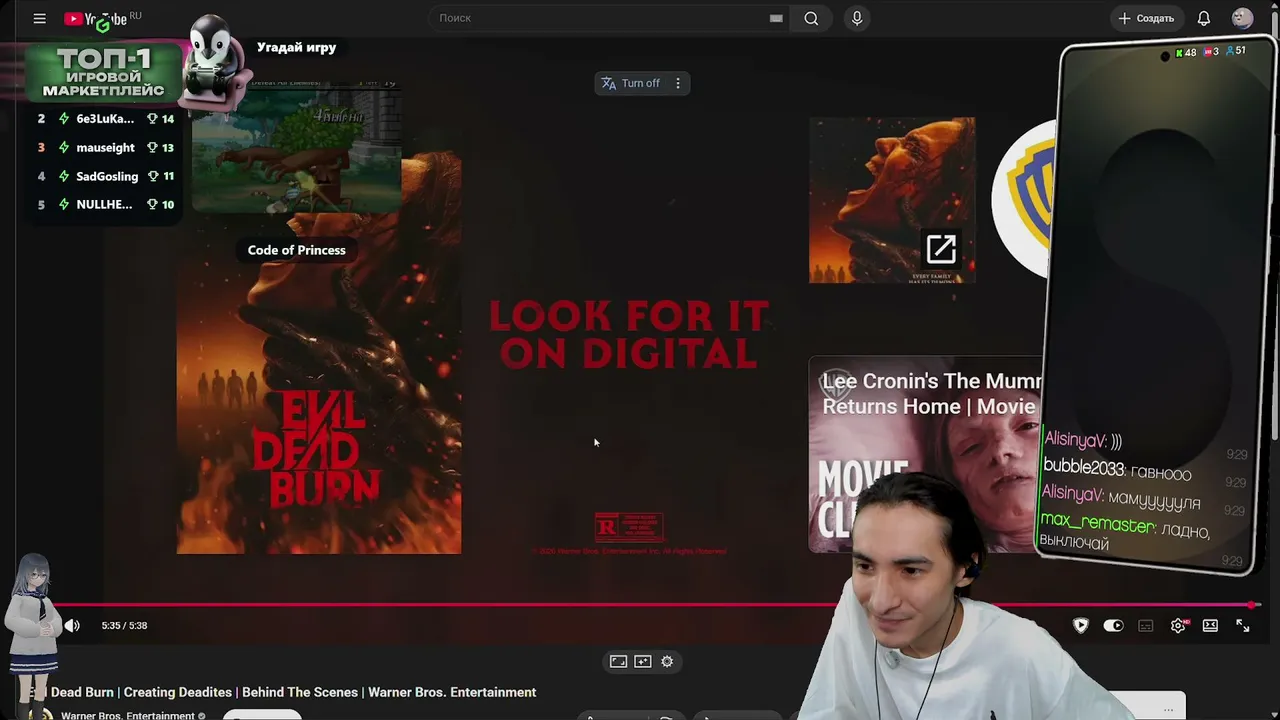Enter fullscreen mode

pos(1243,626)
